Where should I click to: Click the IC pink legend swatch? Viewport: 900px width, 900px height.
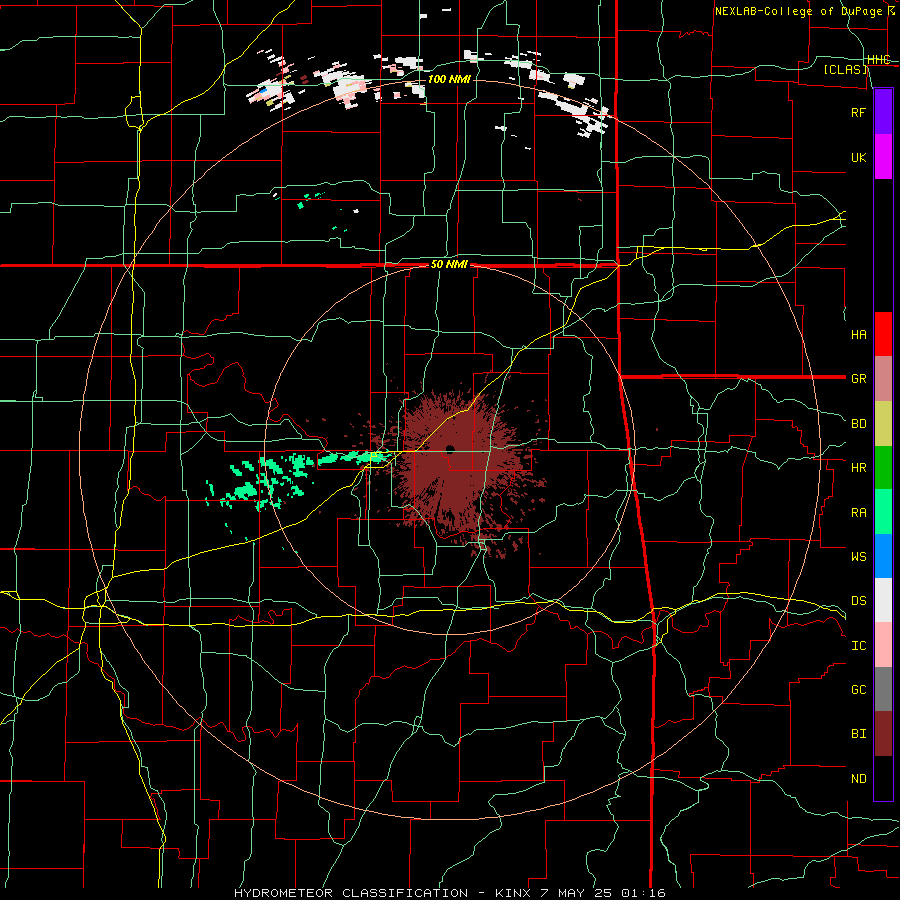[x=883, y=645]
